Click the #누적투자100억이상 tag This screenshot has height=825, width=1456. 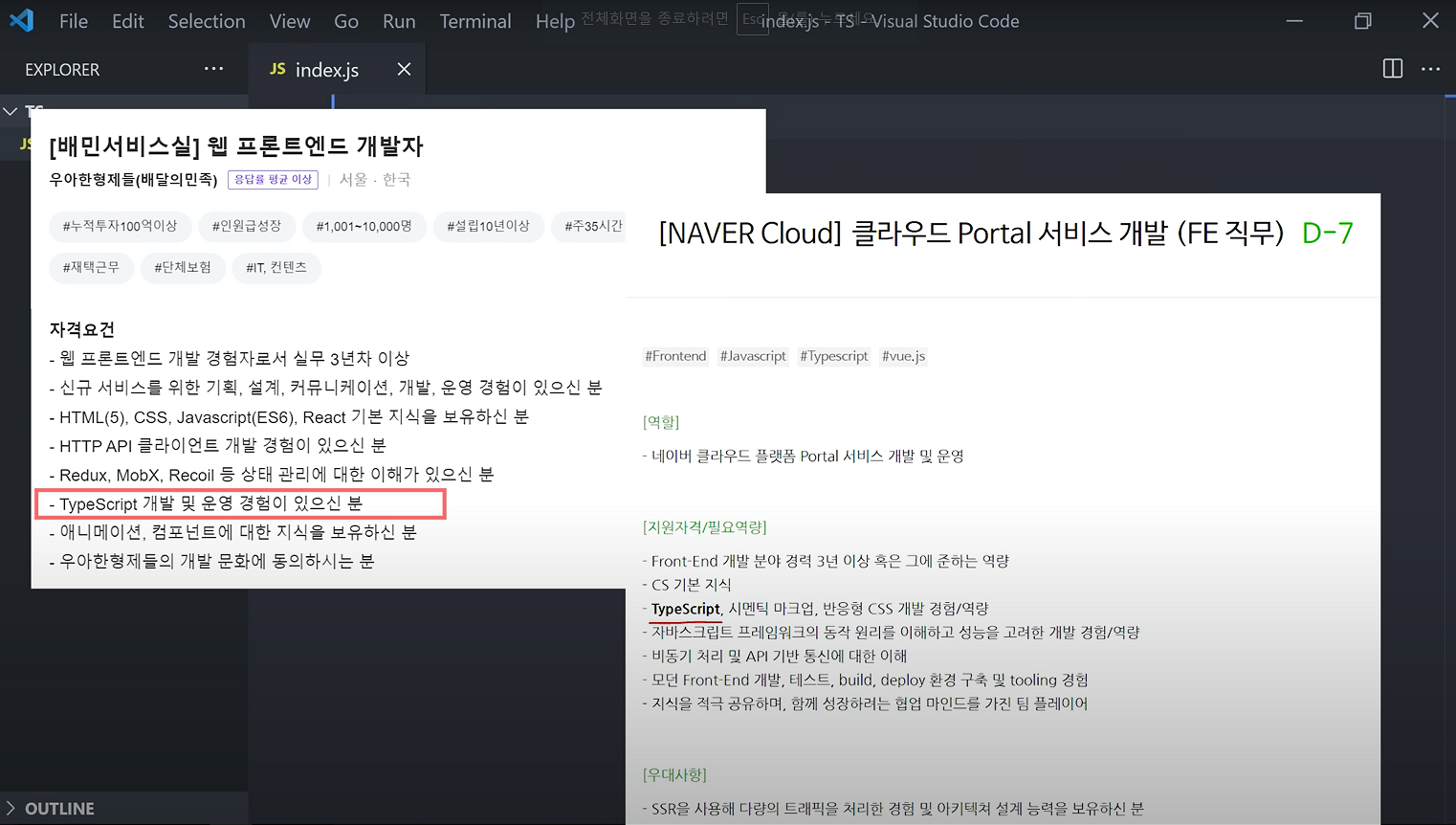[121, 226]
